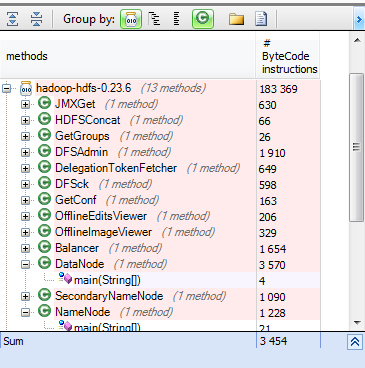Sort by # ByteCode instructions column header

point(288,56)
